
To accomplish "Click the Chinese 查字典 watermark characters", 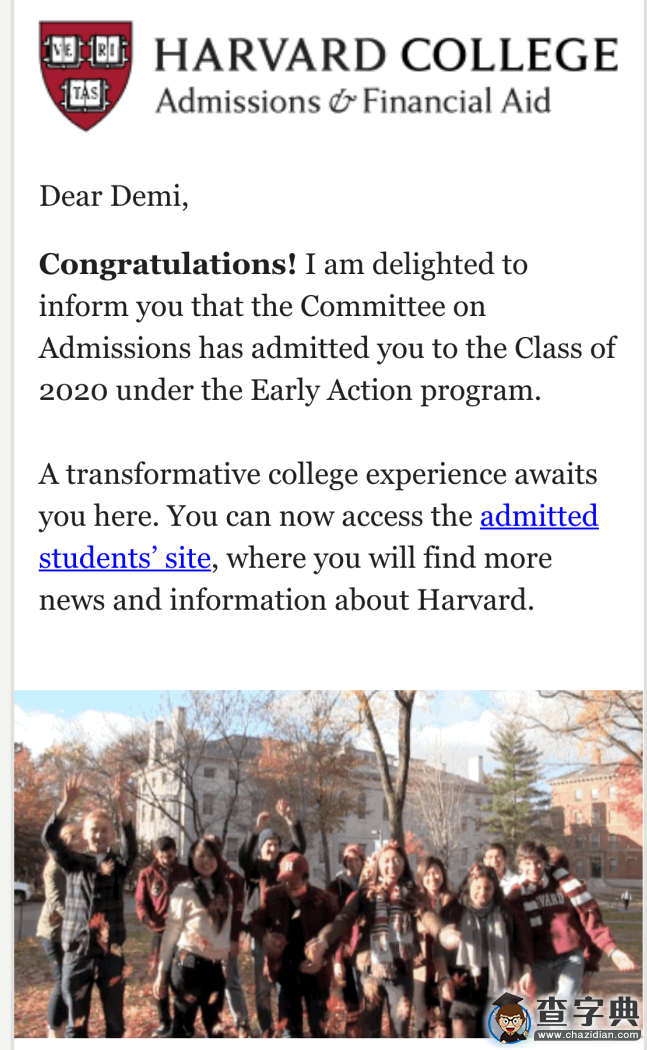I will pos(587,1011).
